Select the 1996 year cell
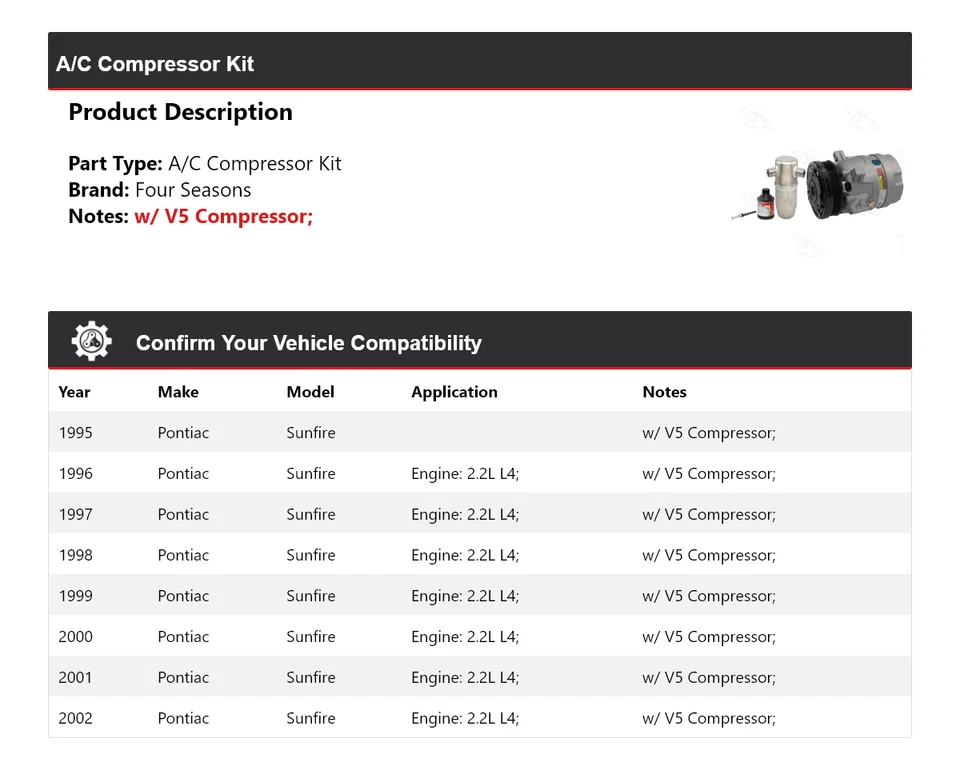 (x=76, y=474)
